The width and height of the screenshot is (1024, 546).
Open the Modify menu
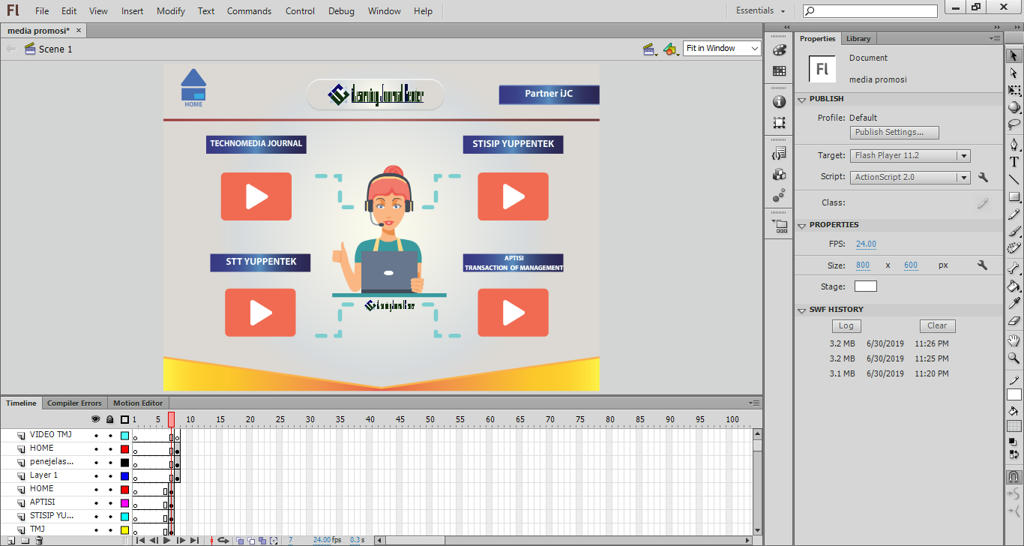(x=170, y=11)
